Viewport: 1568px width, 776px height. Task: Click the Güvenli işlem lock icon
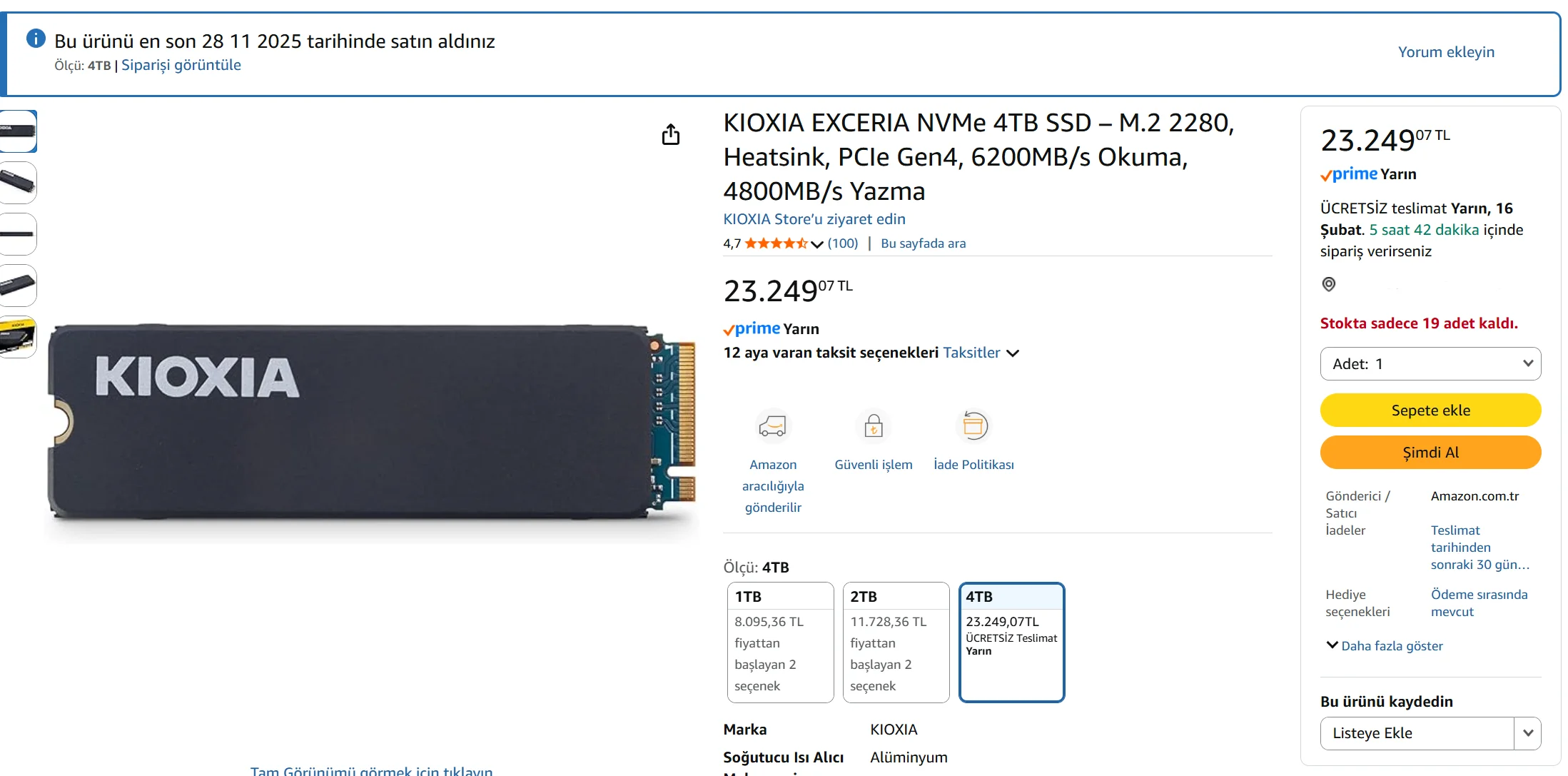(874, 426)
